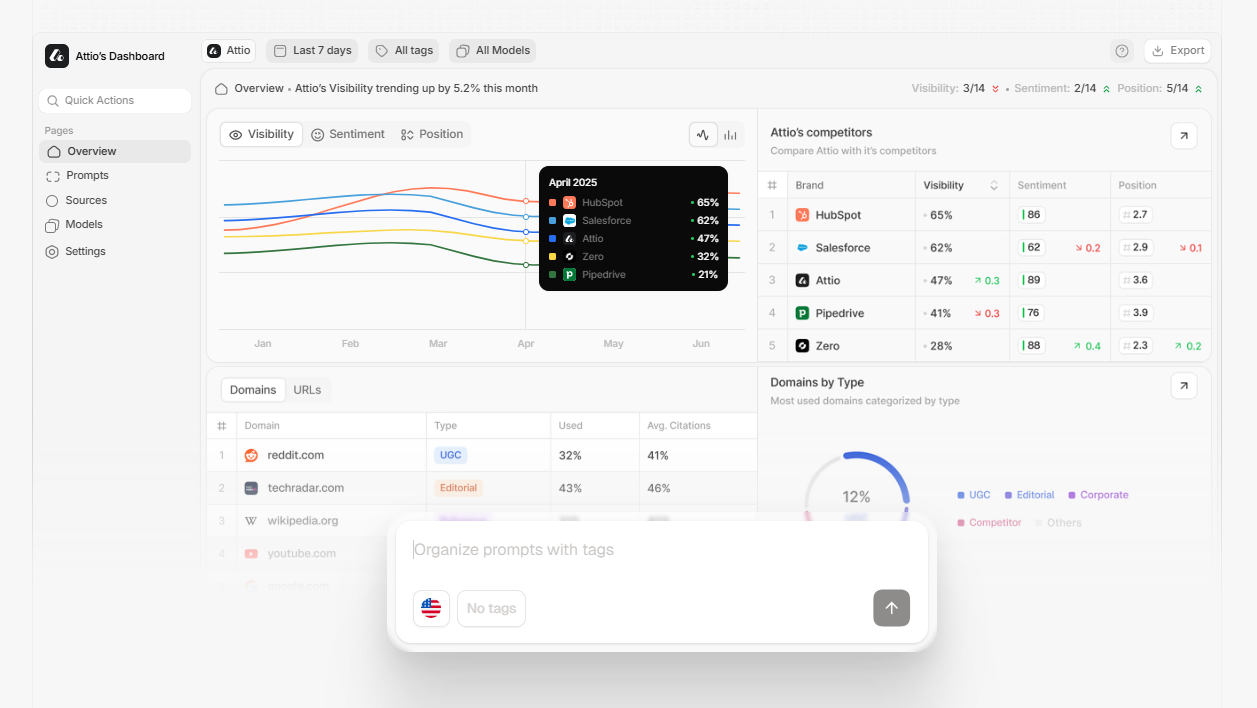Image resolution: width=1257 pixels, height=708 pixels.
Task: Click Attio logo in competitors table
Action: 802,281
